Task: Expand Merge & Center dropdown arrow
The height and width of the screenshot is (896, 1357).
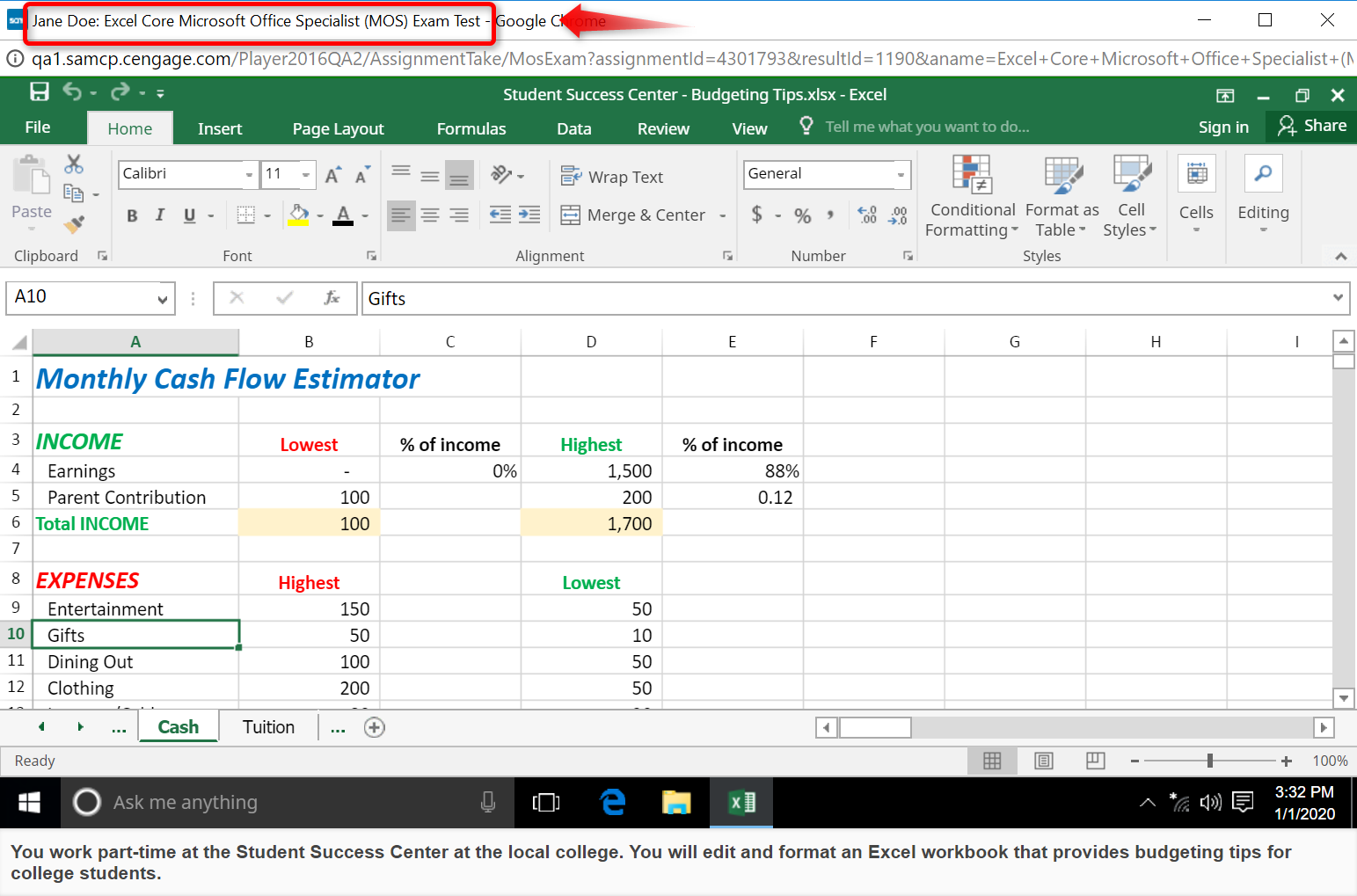Action: pos(723,215)
